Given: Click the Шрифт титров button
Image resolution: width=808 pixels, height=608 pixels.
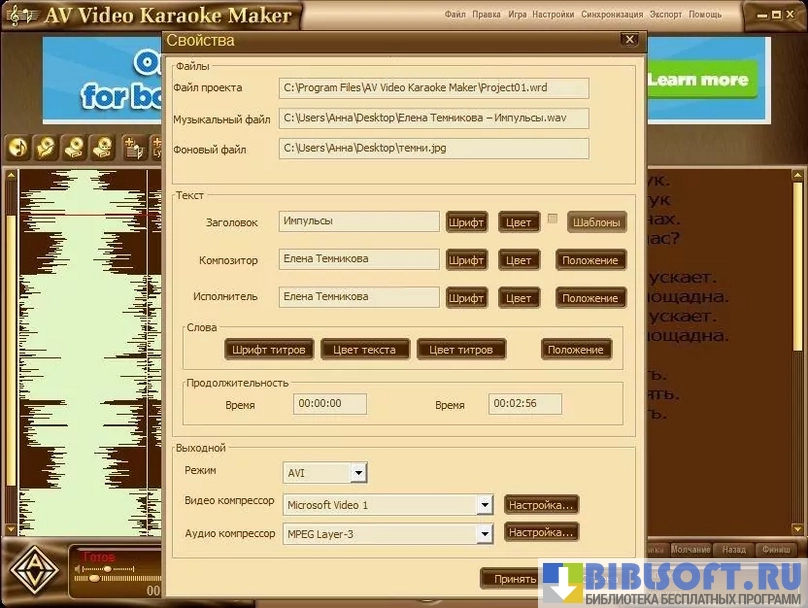Looking at the screenshot, I should [269, 349].
